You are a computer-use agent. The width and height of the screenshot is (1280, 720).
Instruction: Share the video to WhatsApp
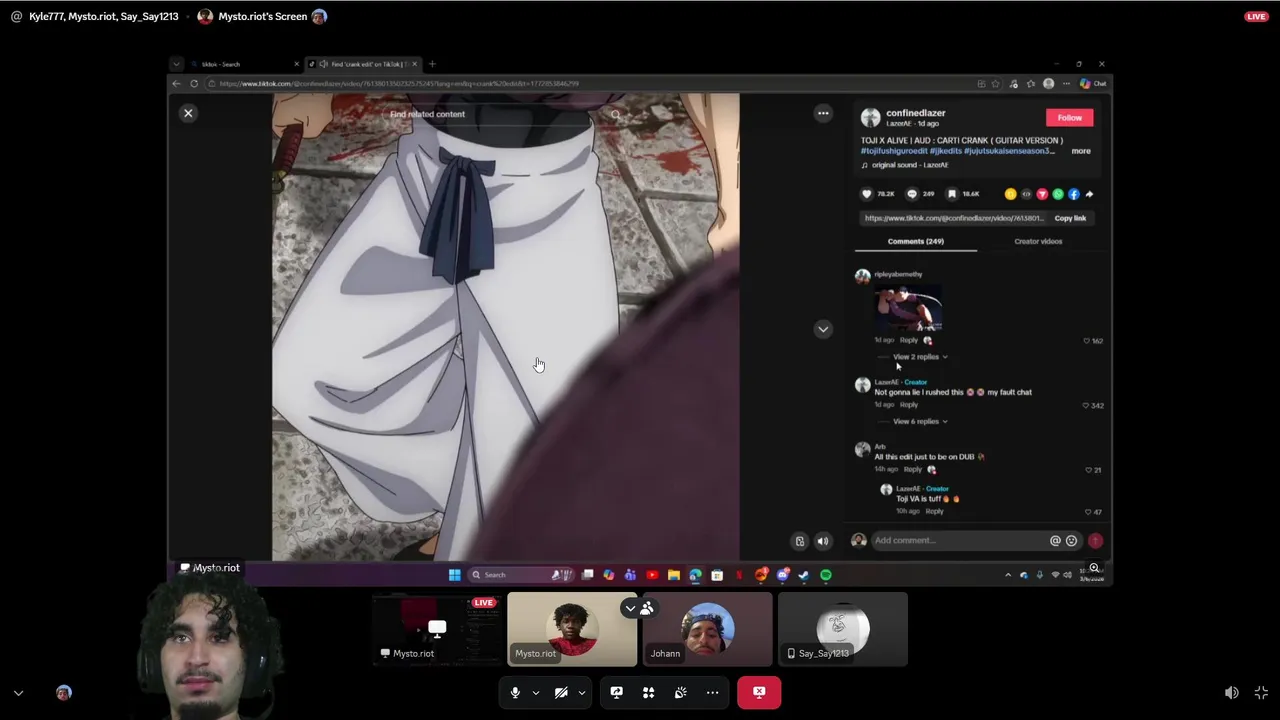(1058, 194)
